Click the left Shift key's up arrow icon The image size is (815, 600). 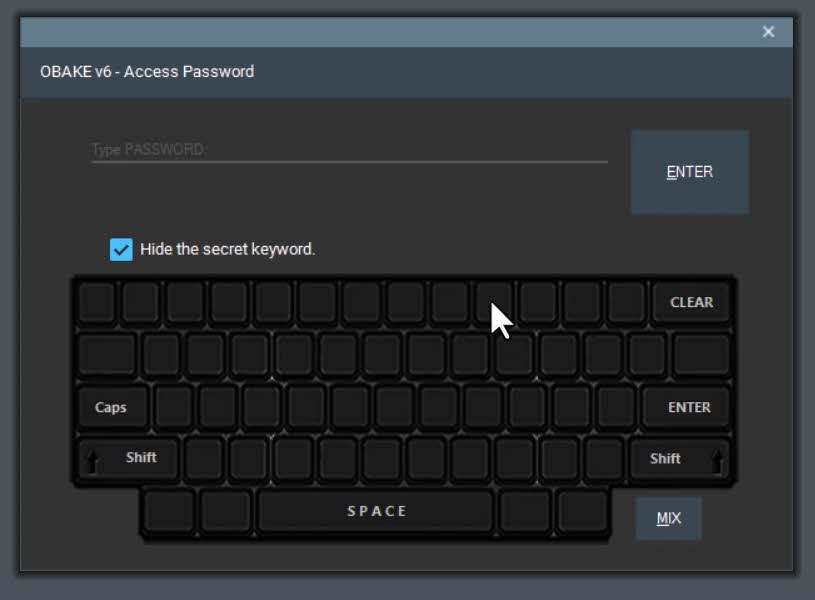coord(92,461)
